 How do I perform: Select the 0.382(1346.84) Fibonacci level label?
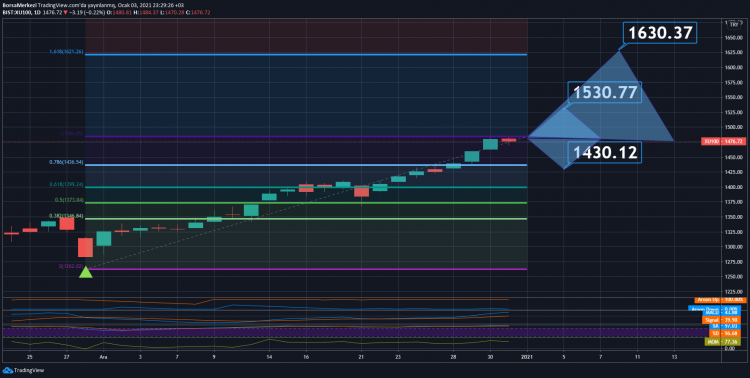pos(66,216)
